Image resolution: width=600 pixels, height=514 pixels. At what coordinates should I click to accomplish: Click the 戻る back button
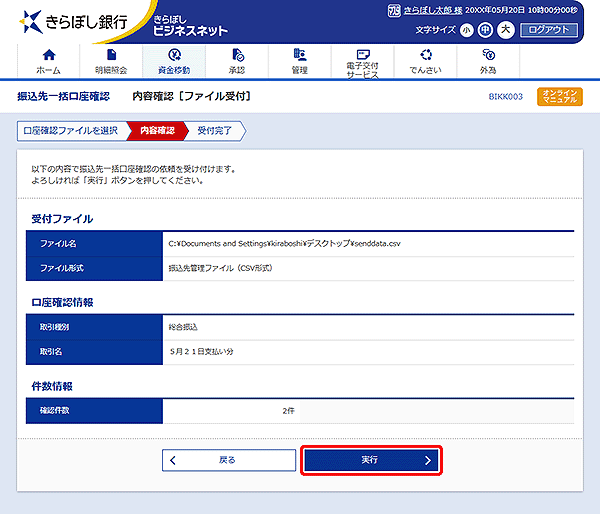tap(229, 460)
